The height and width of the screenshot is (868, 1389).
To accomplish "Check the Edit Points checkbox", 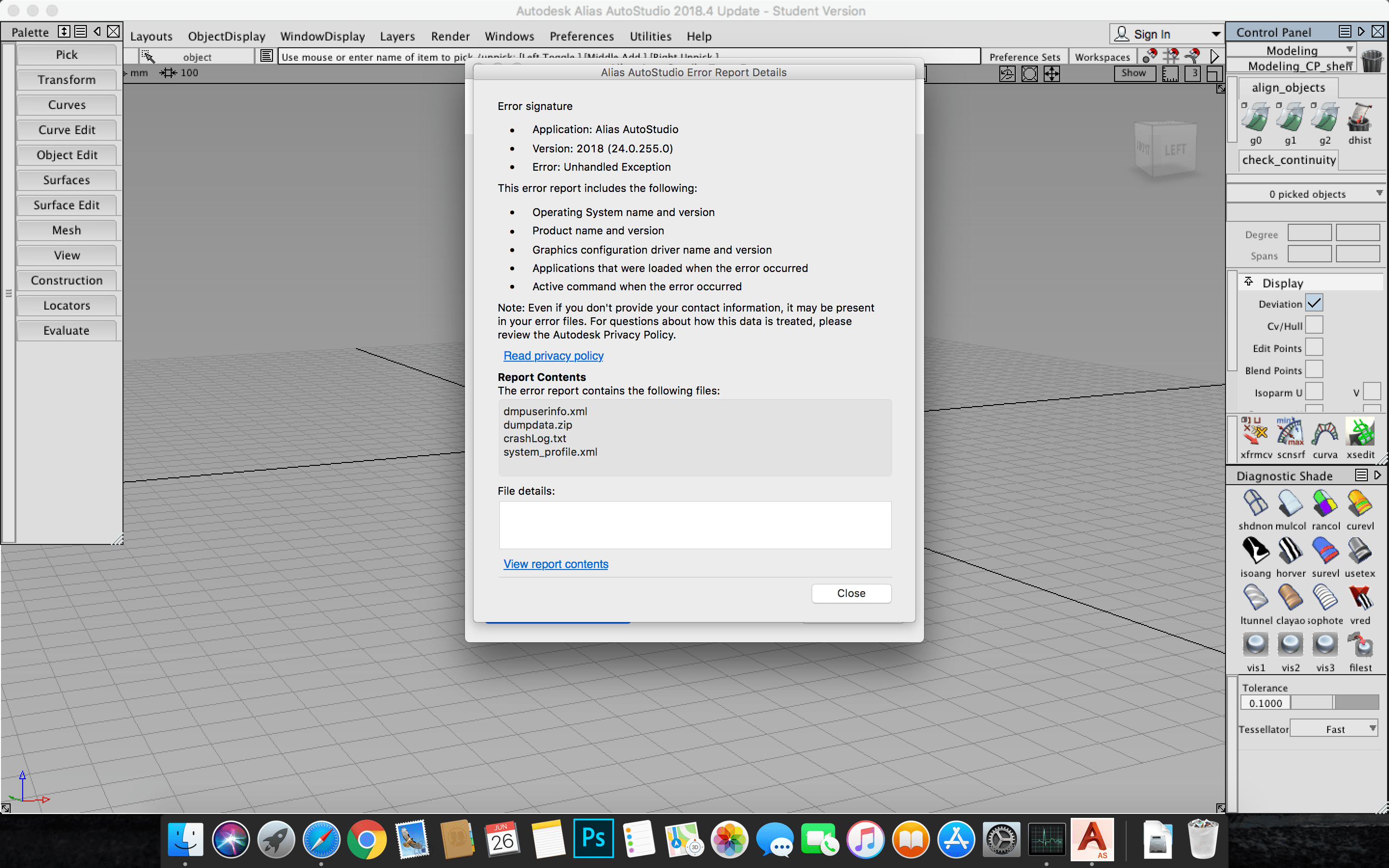I will 1313,347.
